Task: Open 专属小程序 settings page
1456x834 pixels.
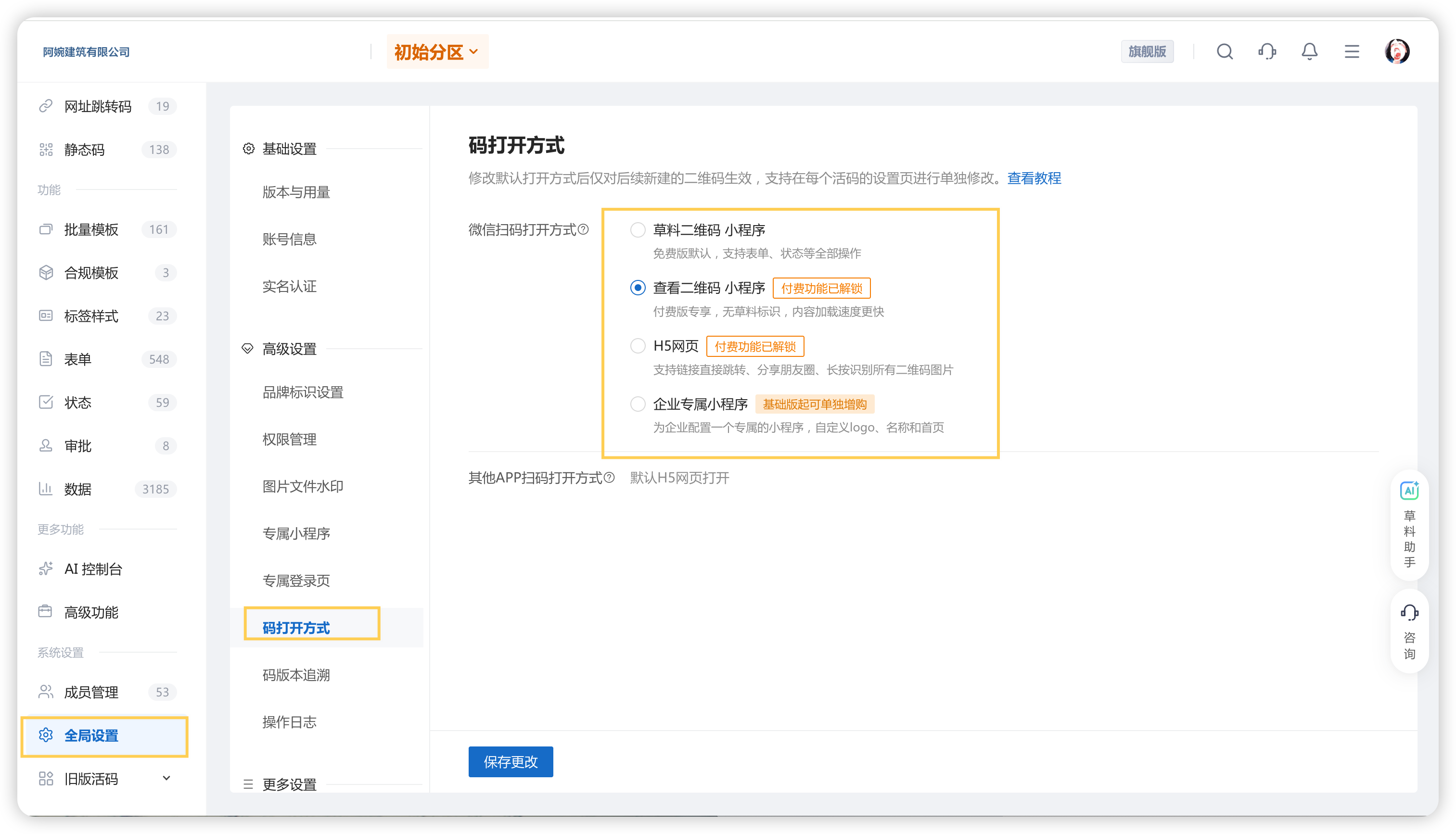Action: coord(296,533)
